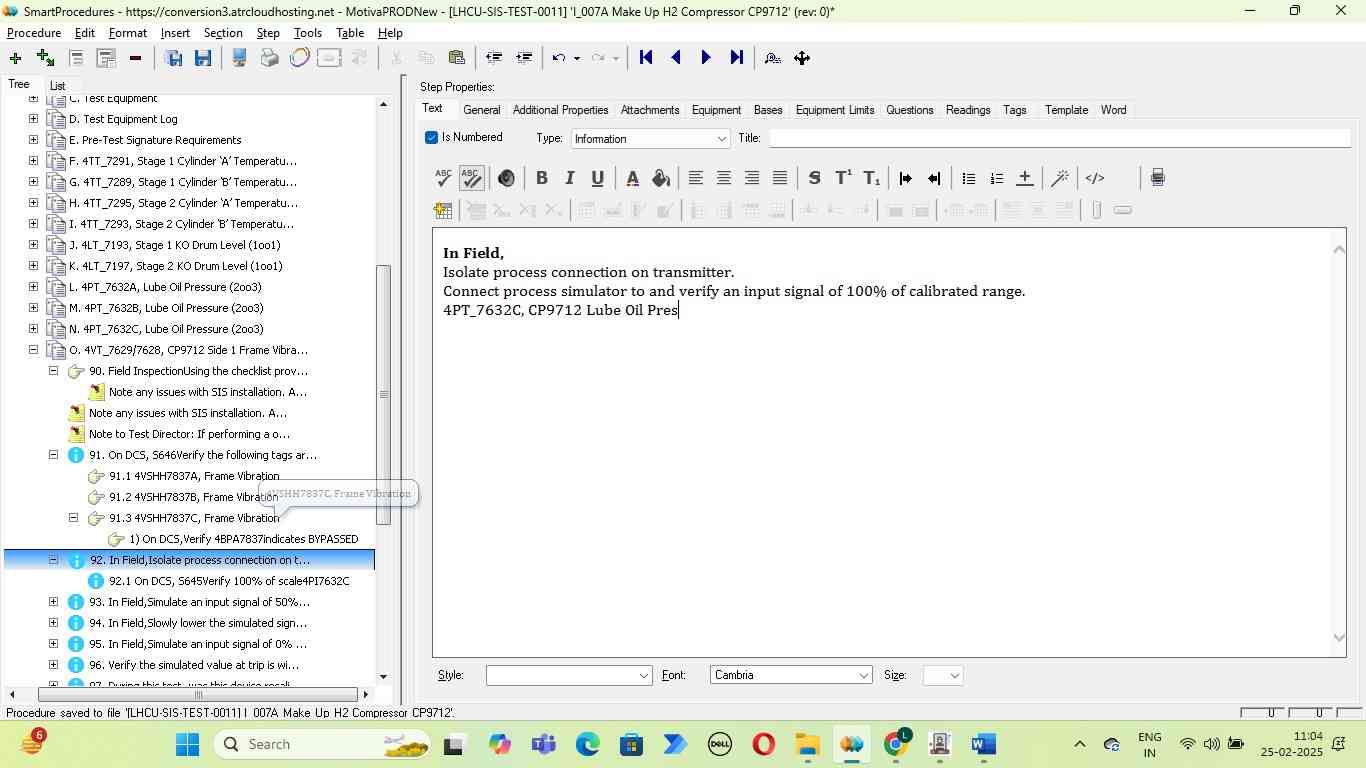Viewport: 1366px width, 768px height.
Task: Switch to the Additional Properties tab
Action: point(560,110)
